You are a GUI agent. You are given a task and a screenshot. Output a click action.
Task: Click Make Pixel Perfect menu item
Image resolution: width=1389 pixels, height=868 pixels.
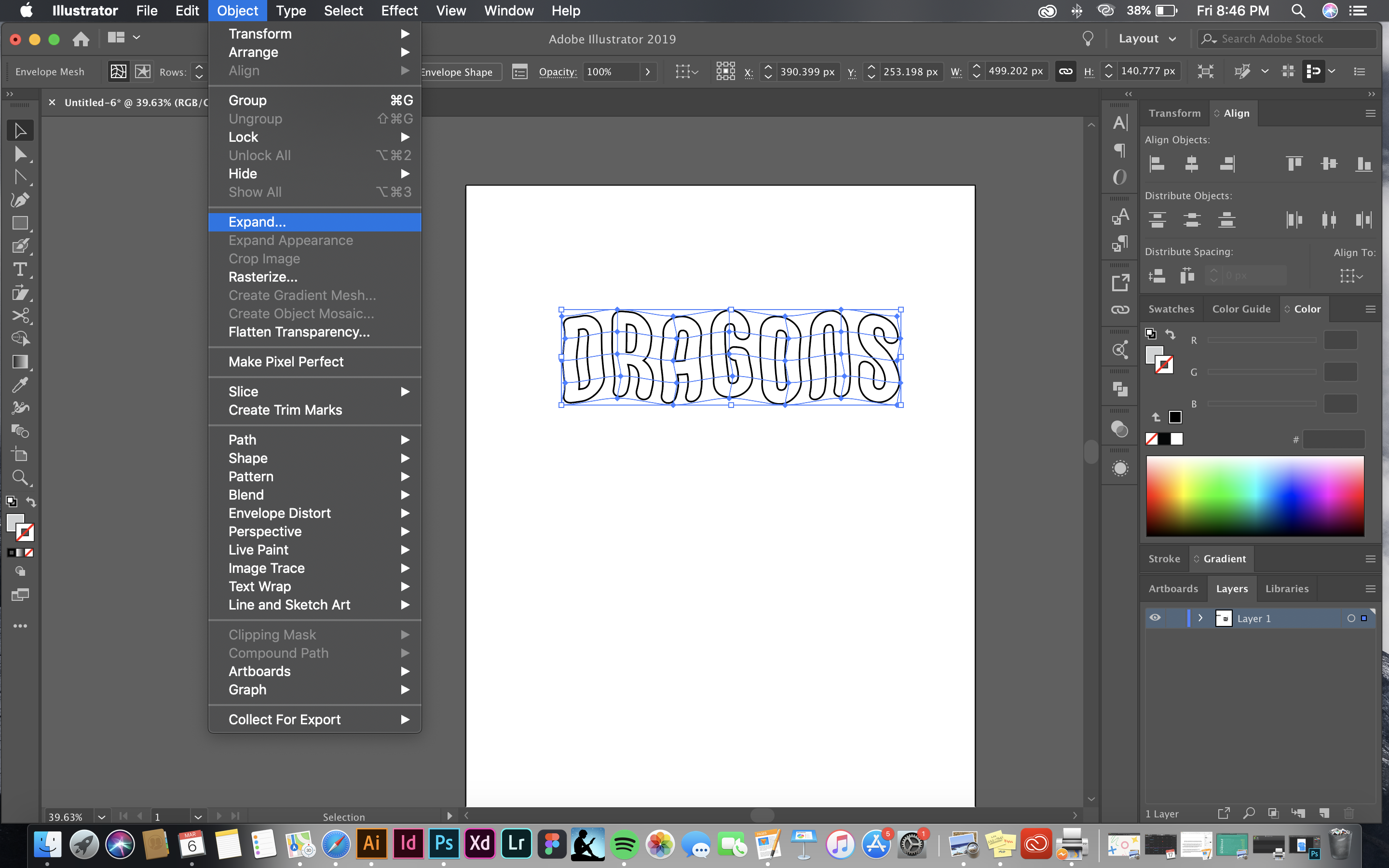(x=314, y=362)
